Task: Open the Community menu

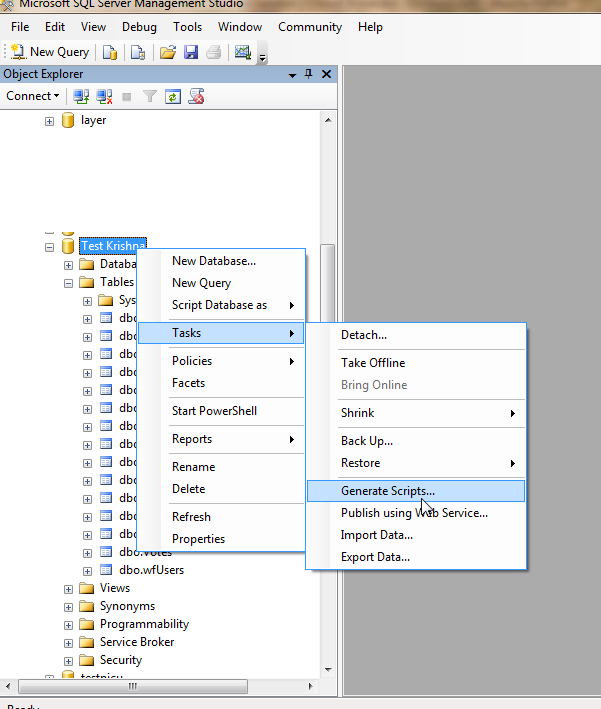Action: tap(310, 27)
